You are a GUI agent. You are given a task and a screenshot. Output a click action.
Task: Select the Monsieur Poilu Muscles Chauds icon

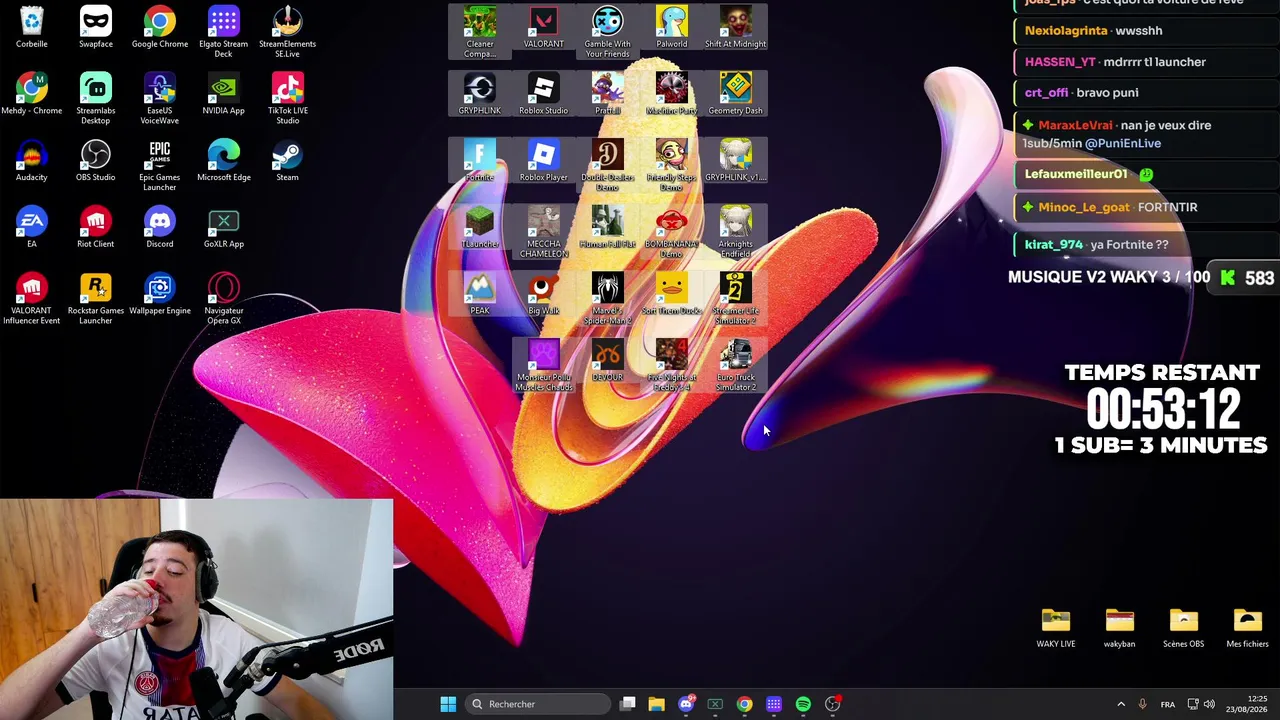pos(544,367)
